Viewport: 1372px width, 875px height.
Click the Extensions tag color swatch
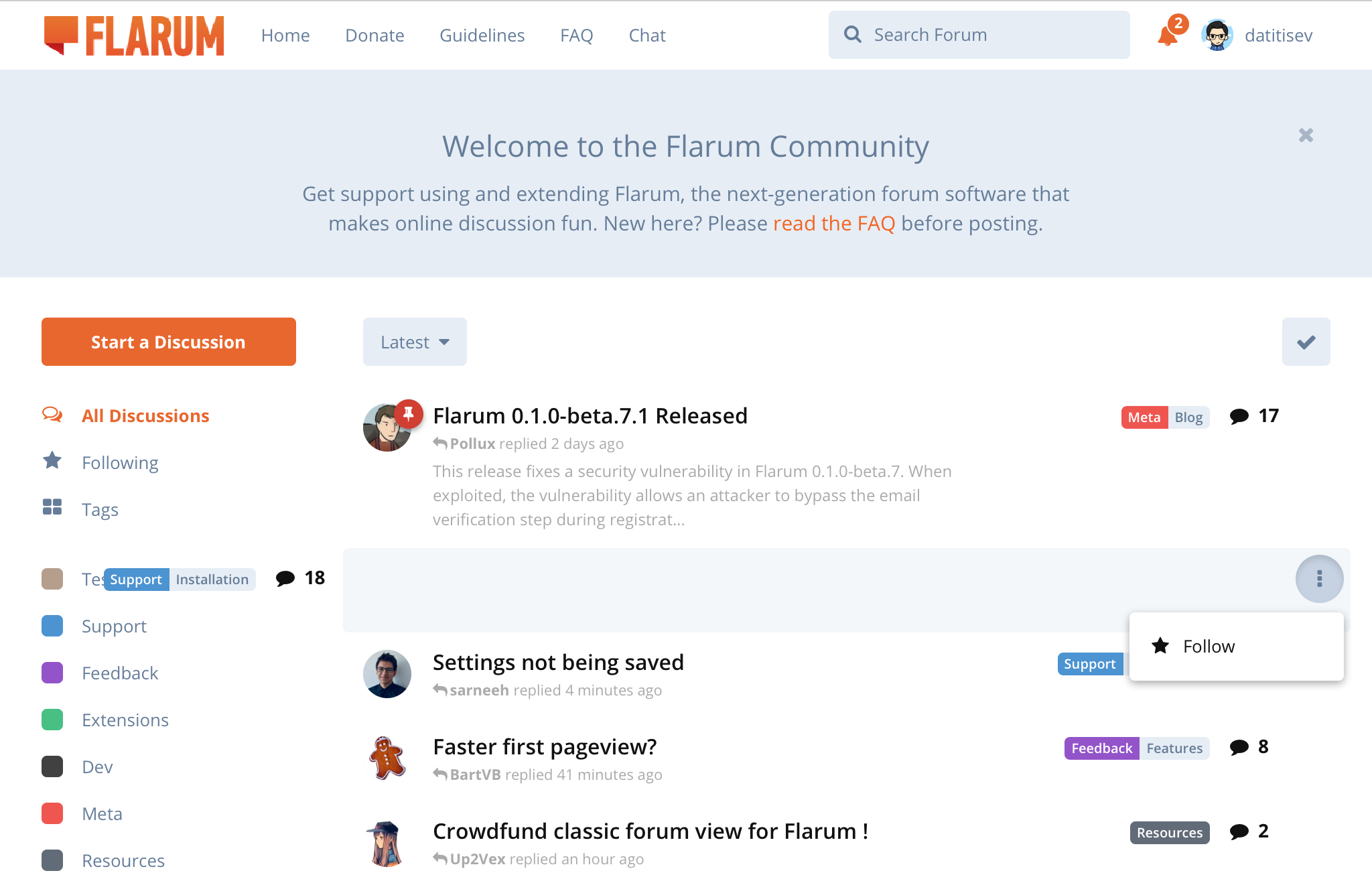click(52, 720)
